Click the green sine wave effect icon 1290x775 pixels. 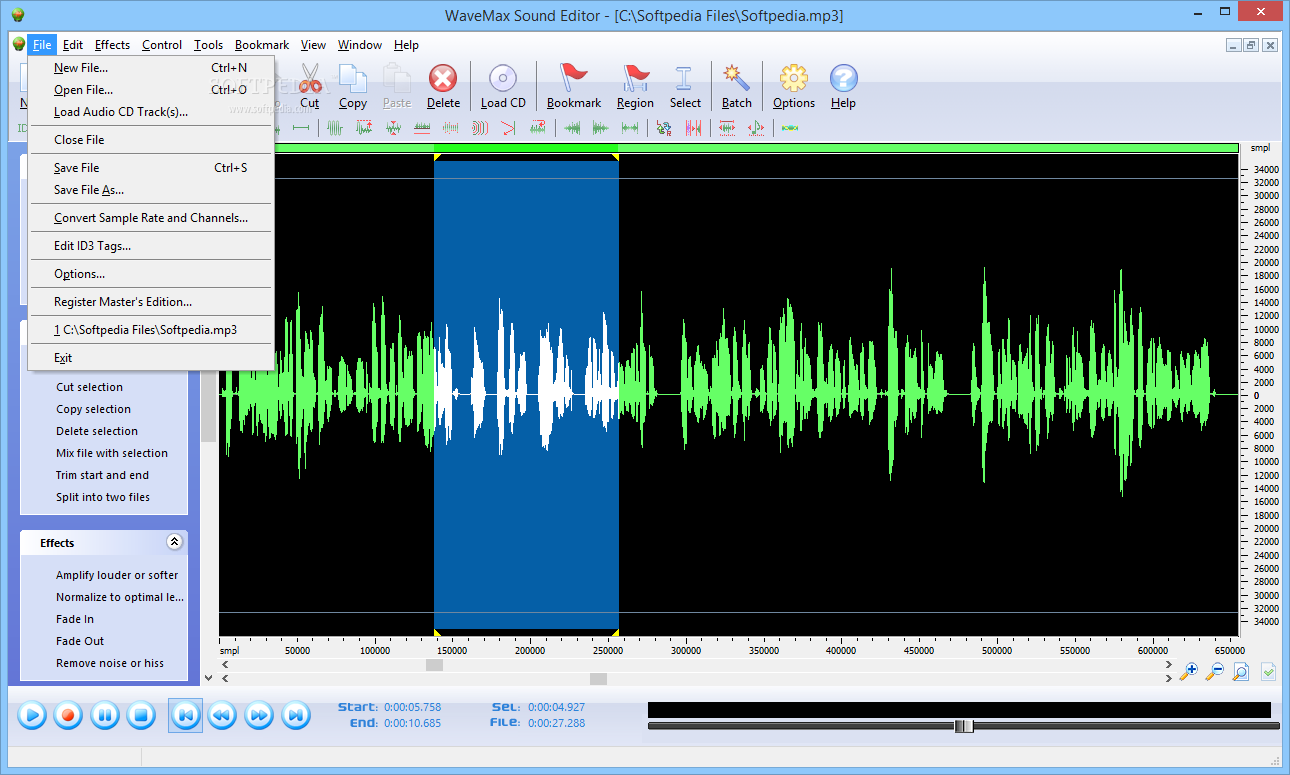[334, 128]
